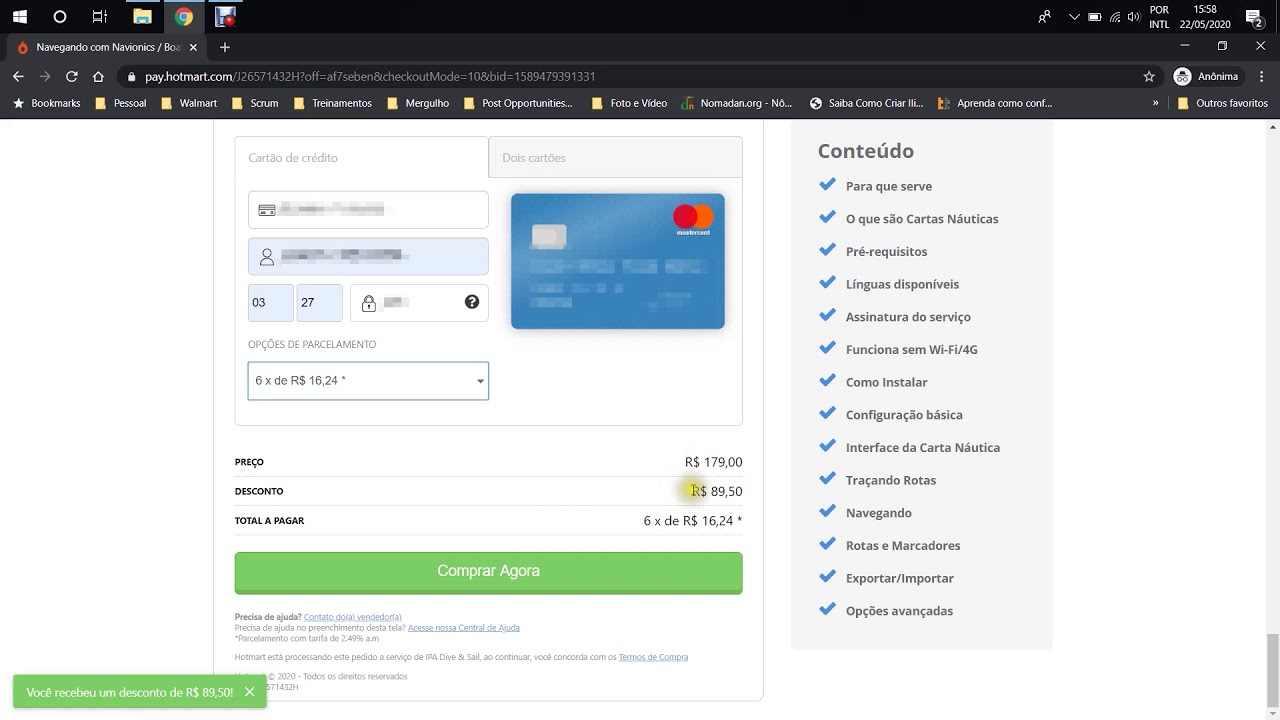Switch to the Dois cartões tab
This screenshot has height=720, width=1280.
(x=615, y=157)
